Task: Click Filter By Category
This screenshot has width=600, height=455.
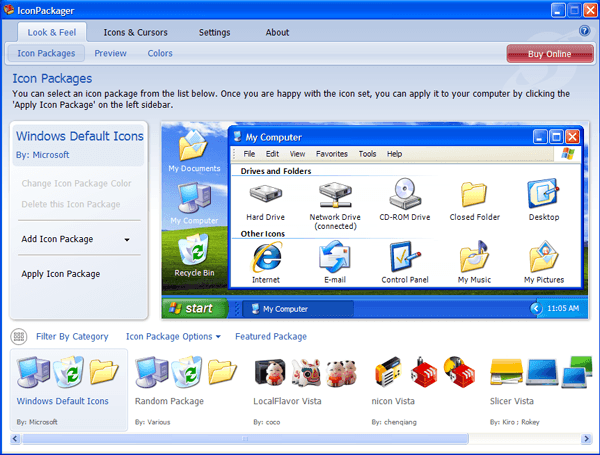Action: point(72,336)
